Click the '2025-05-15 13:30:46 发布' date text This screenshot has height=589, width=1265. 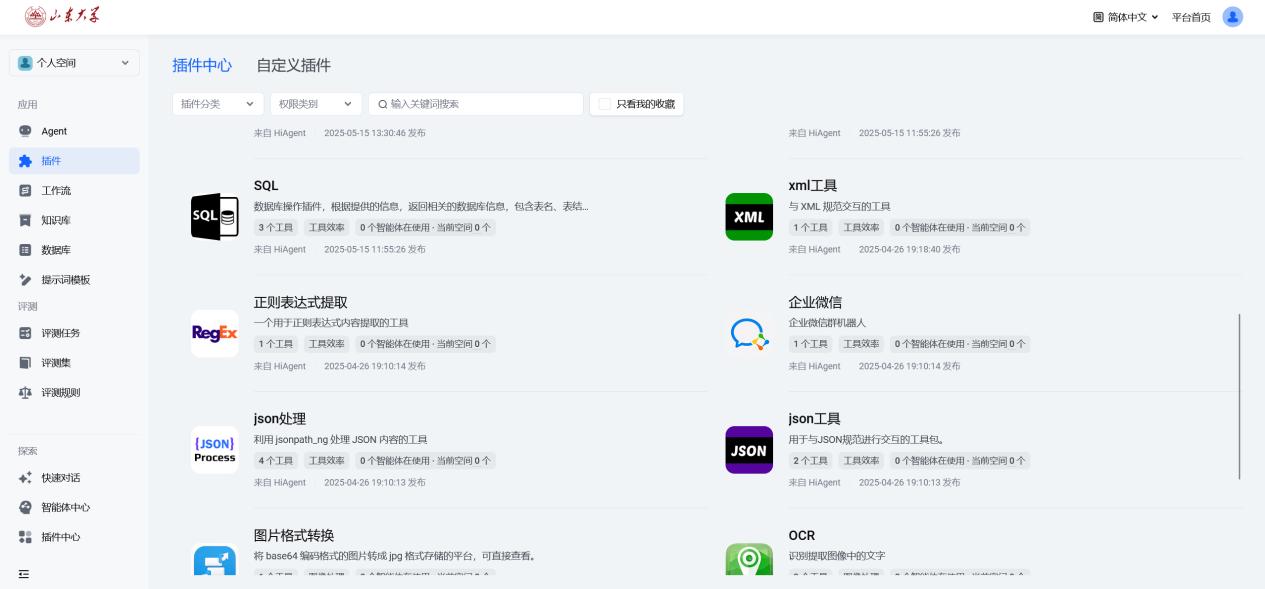tap(375, 133)
